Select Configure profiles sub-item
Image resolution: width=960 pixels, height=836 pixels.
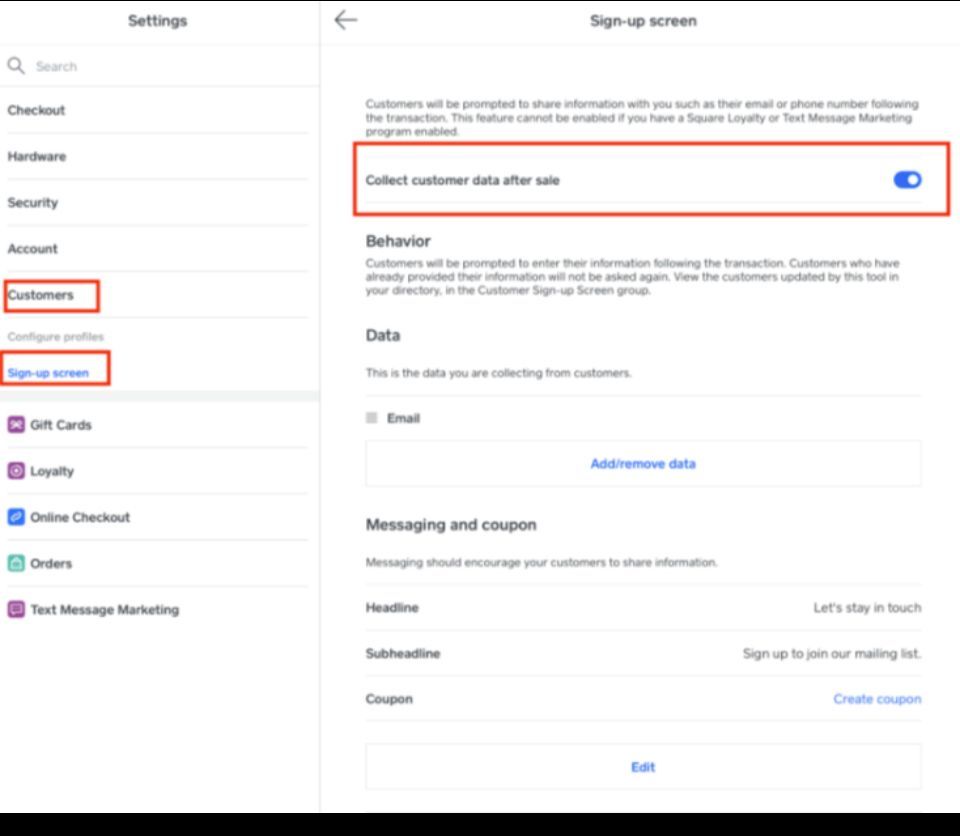56,337
